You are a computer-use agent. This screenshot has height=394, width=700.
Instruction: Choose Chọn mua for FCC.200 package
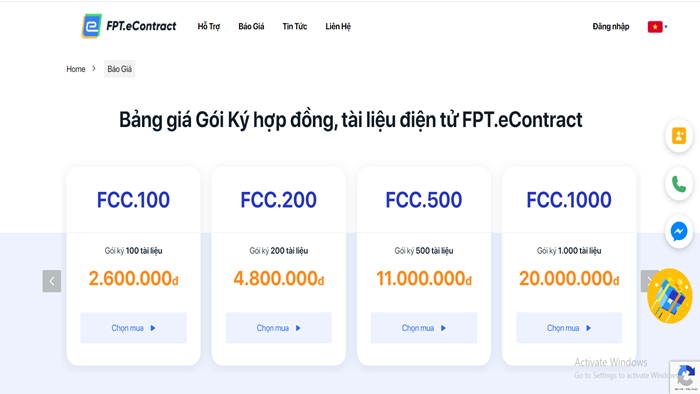click(279, 328)
